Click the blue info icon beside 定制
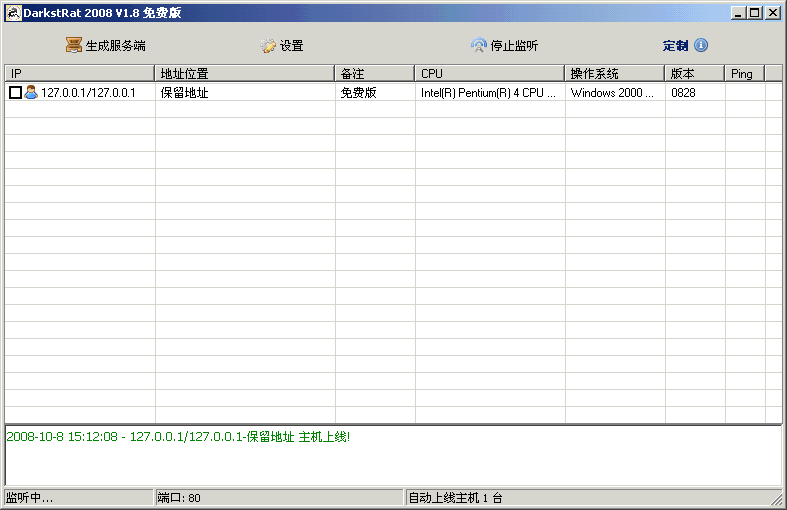This screenshot has height=510, width=787. click(701, 46)
